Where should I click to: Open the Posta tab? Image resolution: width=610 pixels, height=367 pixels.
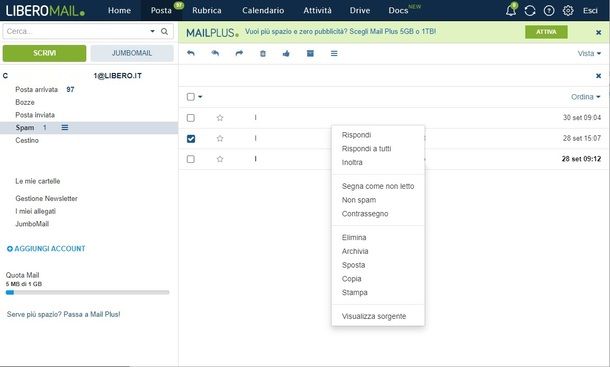tap(161, 11)
